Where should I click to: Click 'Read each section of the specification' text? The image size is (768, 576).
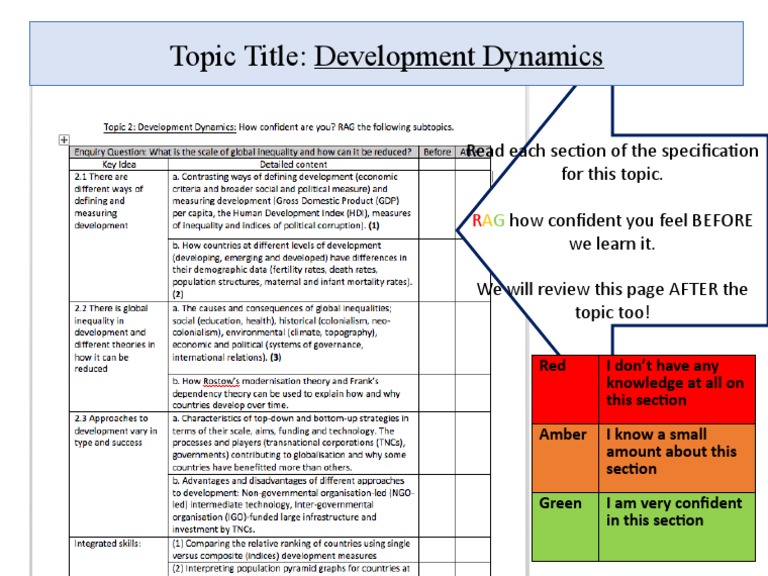[612, 162]
